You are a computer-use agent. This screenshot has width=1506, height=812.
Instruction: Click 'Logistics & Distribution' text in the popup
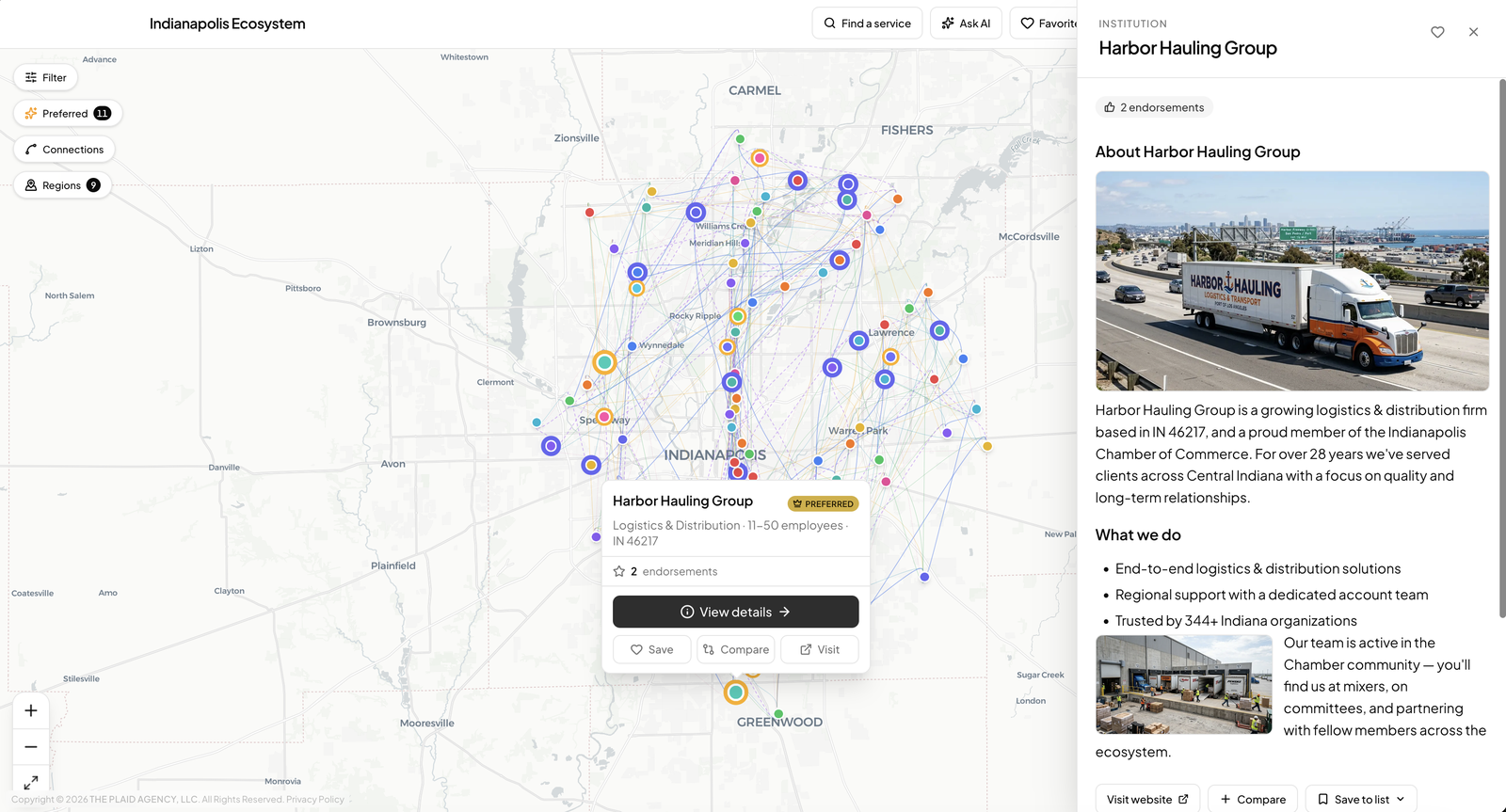[676, 525]
